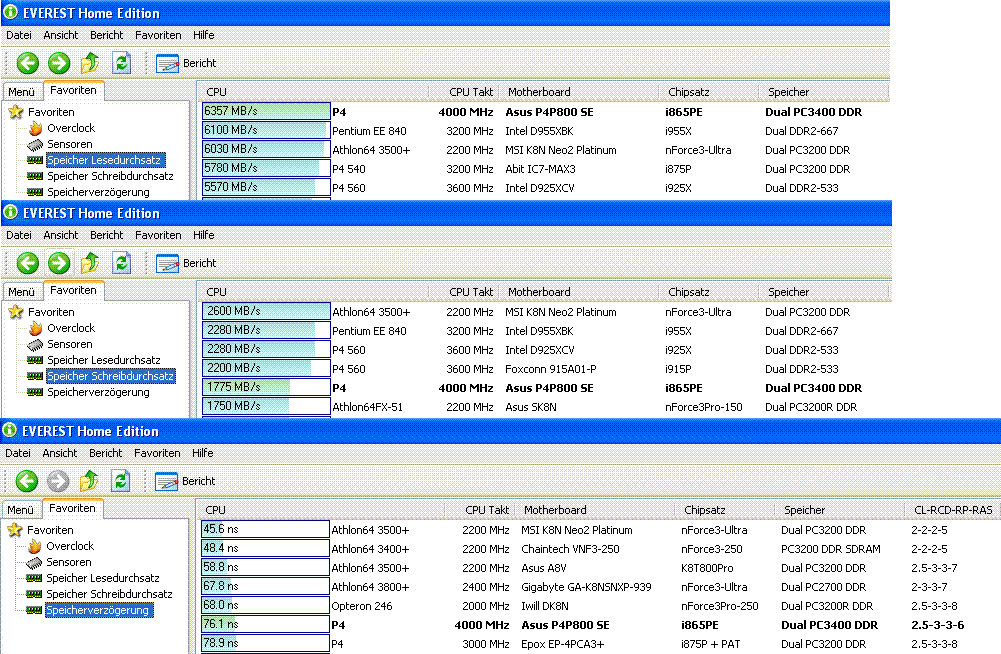Open Bericht report in the bottom window toolbar
This screenshot has height=654, width=1001.
[x=184, y=481]
